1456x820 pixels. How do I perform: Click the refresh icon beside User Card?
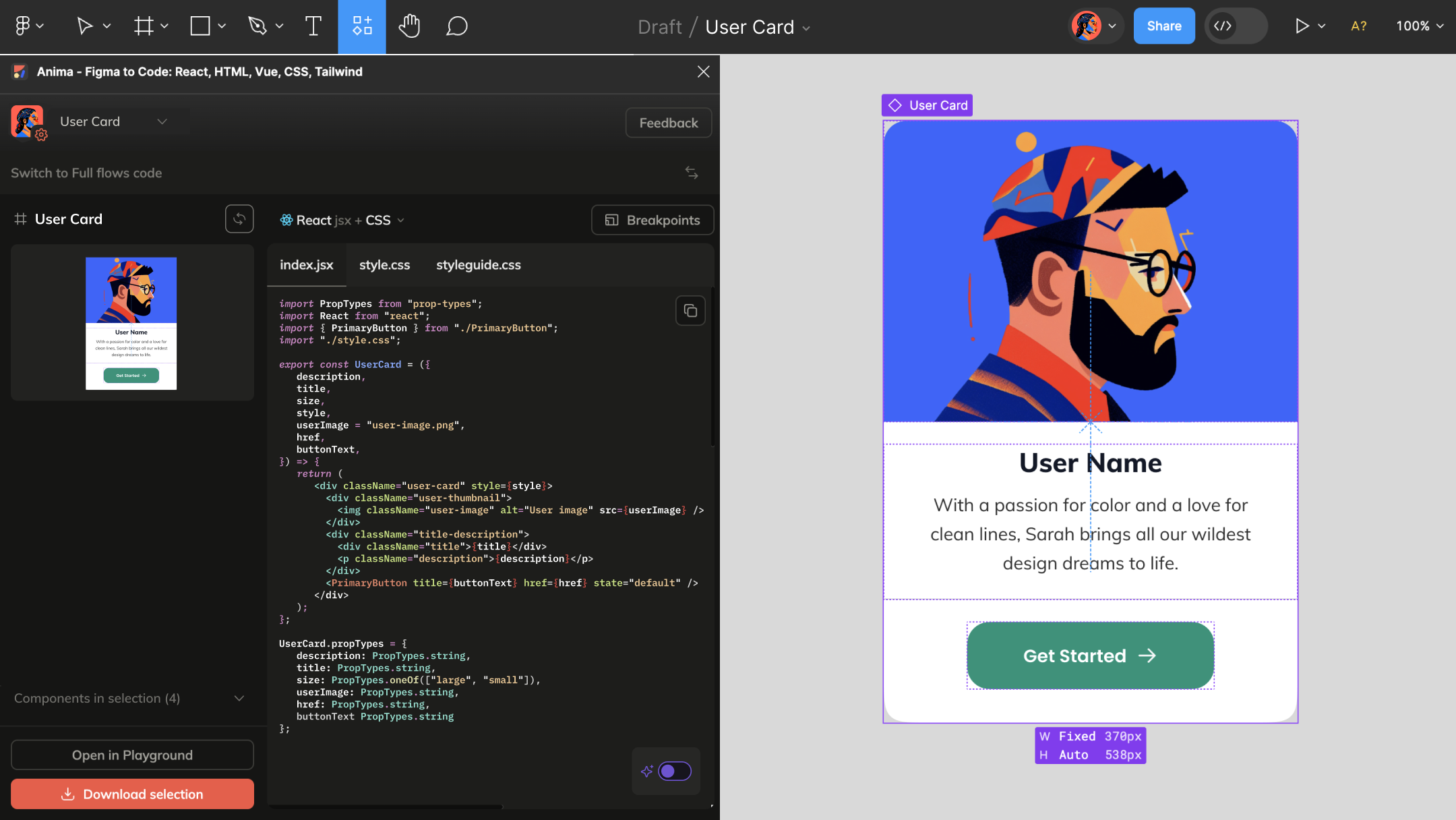click(x=239, y=219)
